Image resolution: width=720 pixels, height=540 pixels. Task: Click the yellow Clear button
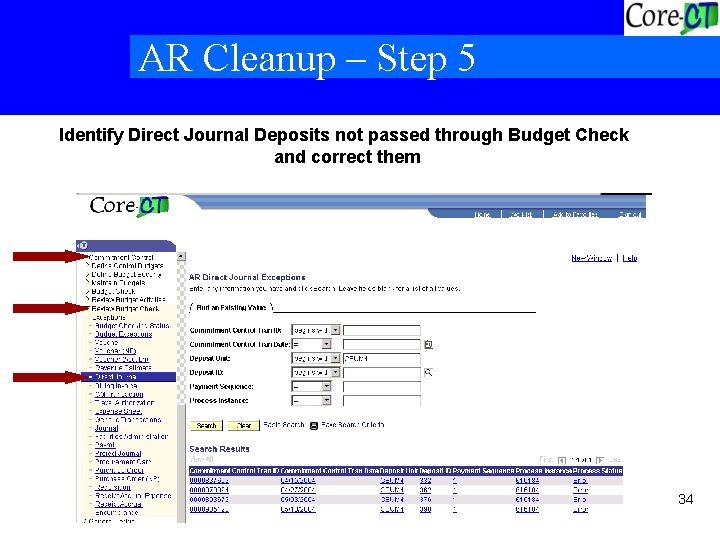tap(243, 426)
